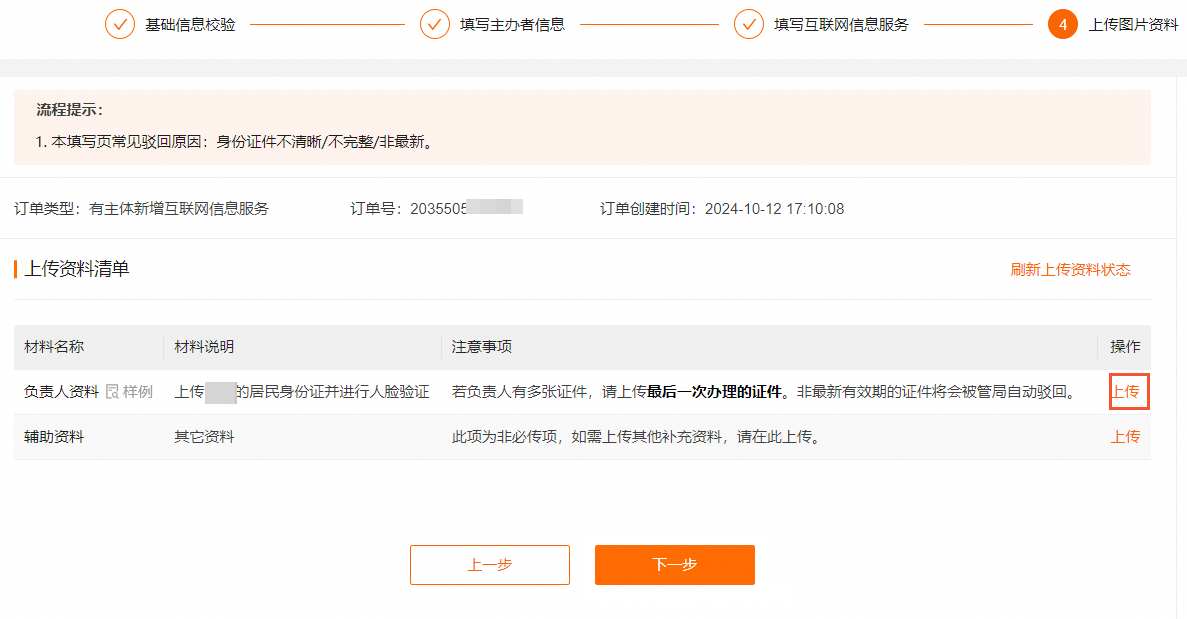Click 刷新上传资料状态 to refresh upload status
This screenshot has width=1187, height=619.
click(1070, 269)
